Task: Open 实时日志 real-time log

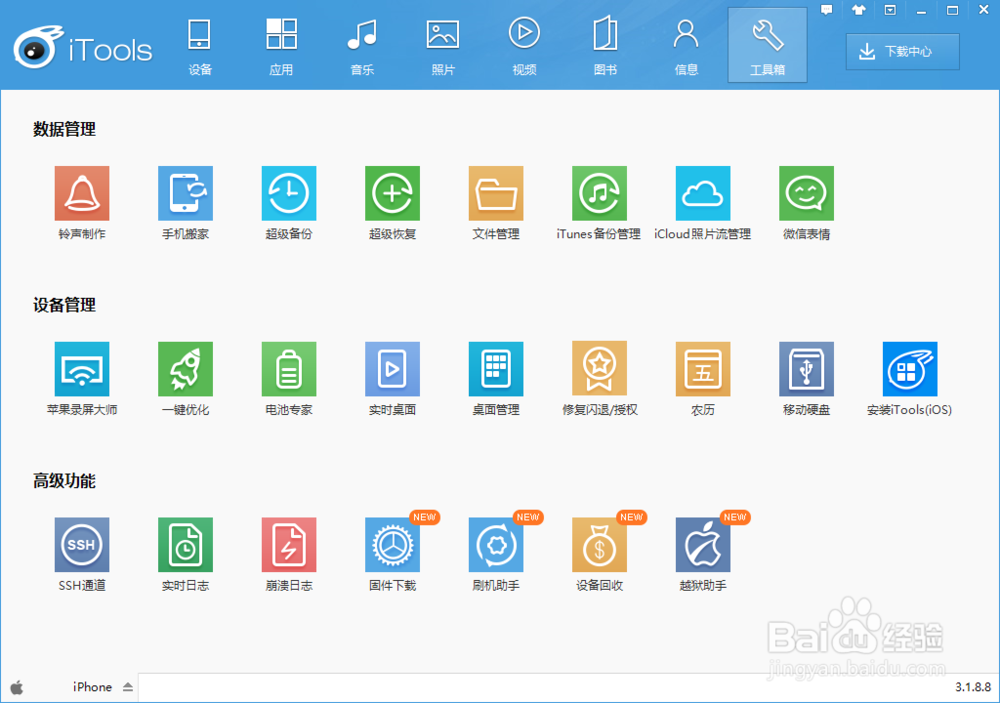Action: tap(185, 545)
